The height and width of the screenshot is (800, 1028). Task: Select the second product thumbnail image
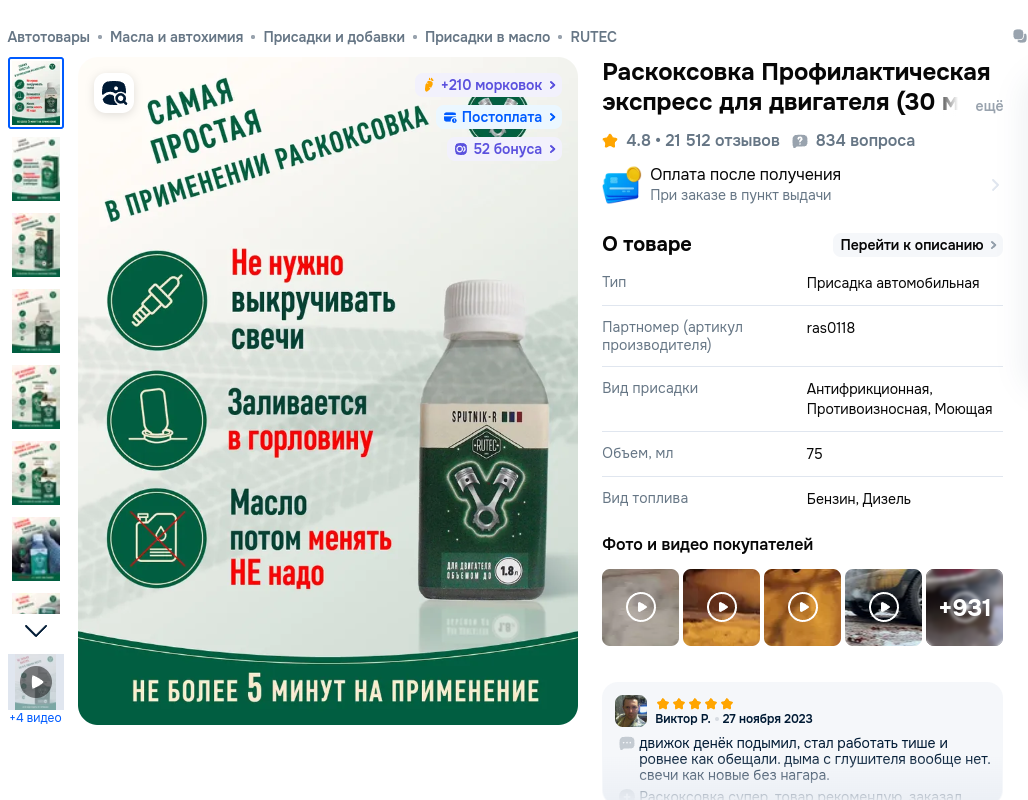[36, 169]
